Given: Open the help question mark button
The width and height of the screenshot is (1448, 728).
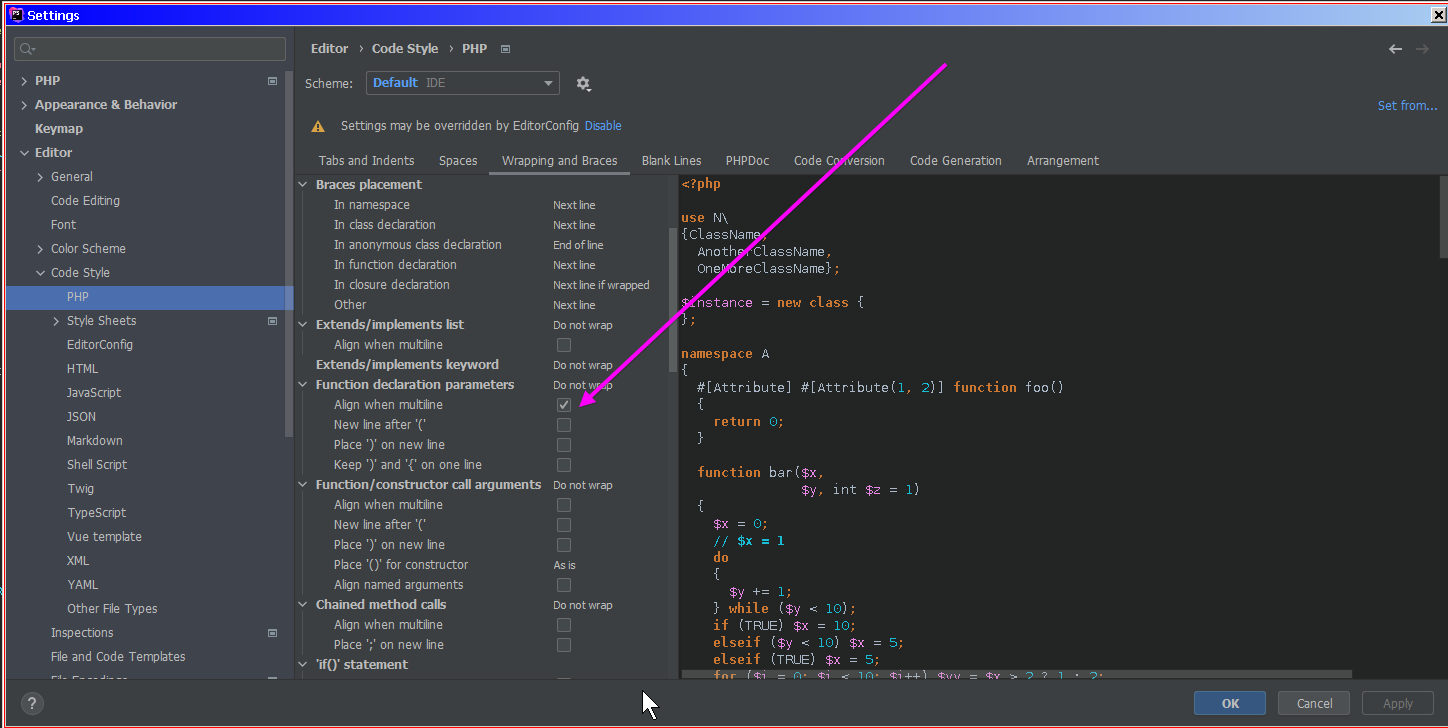Looking at the screenshot, I should 32,703.
